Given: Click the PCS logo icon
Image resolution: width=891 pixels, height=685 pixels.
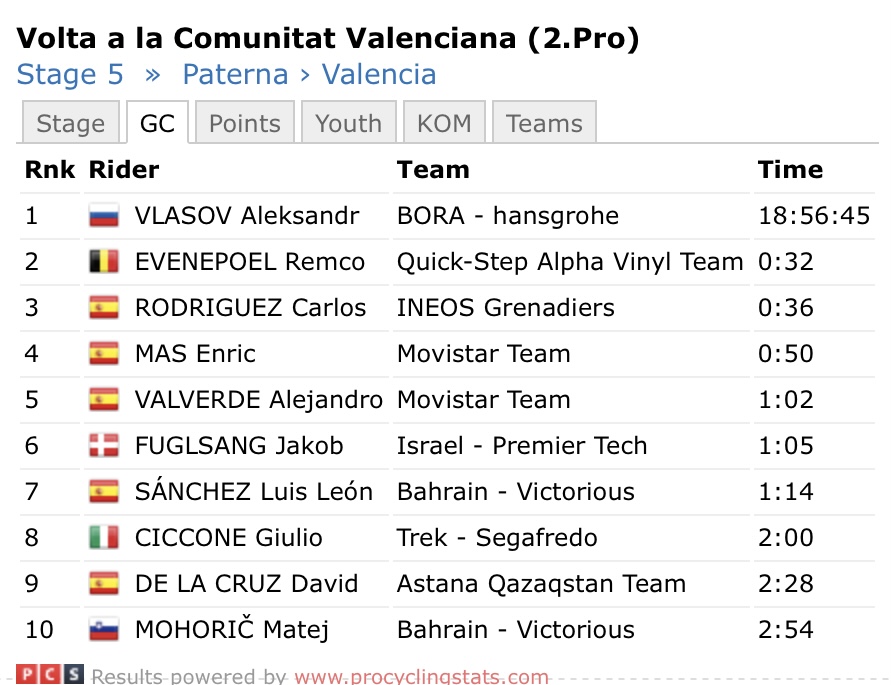Looking at the screenshot, I should tap(50, 675).
